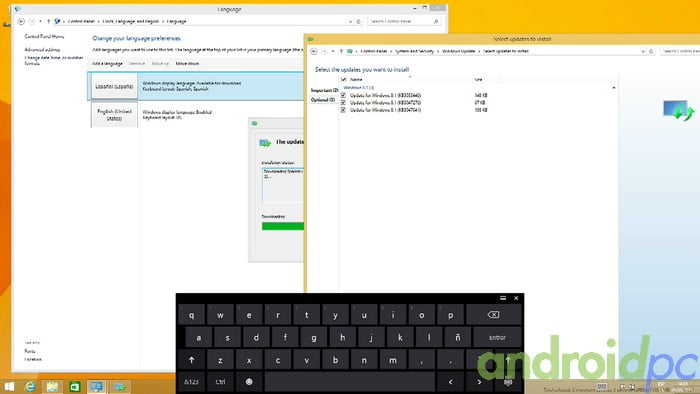Open the Store app on the taskbar
Image resolution: width=700 pixels, height=394 pixels.
[75, 386]
